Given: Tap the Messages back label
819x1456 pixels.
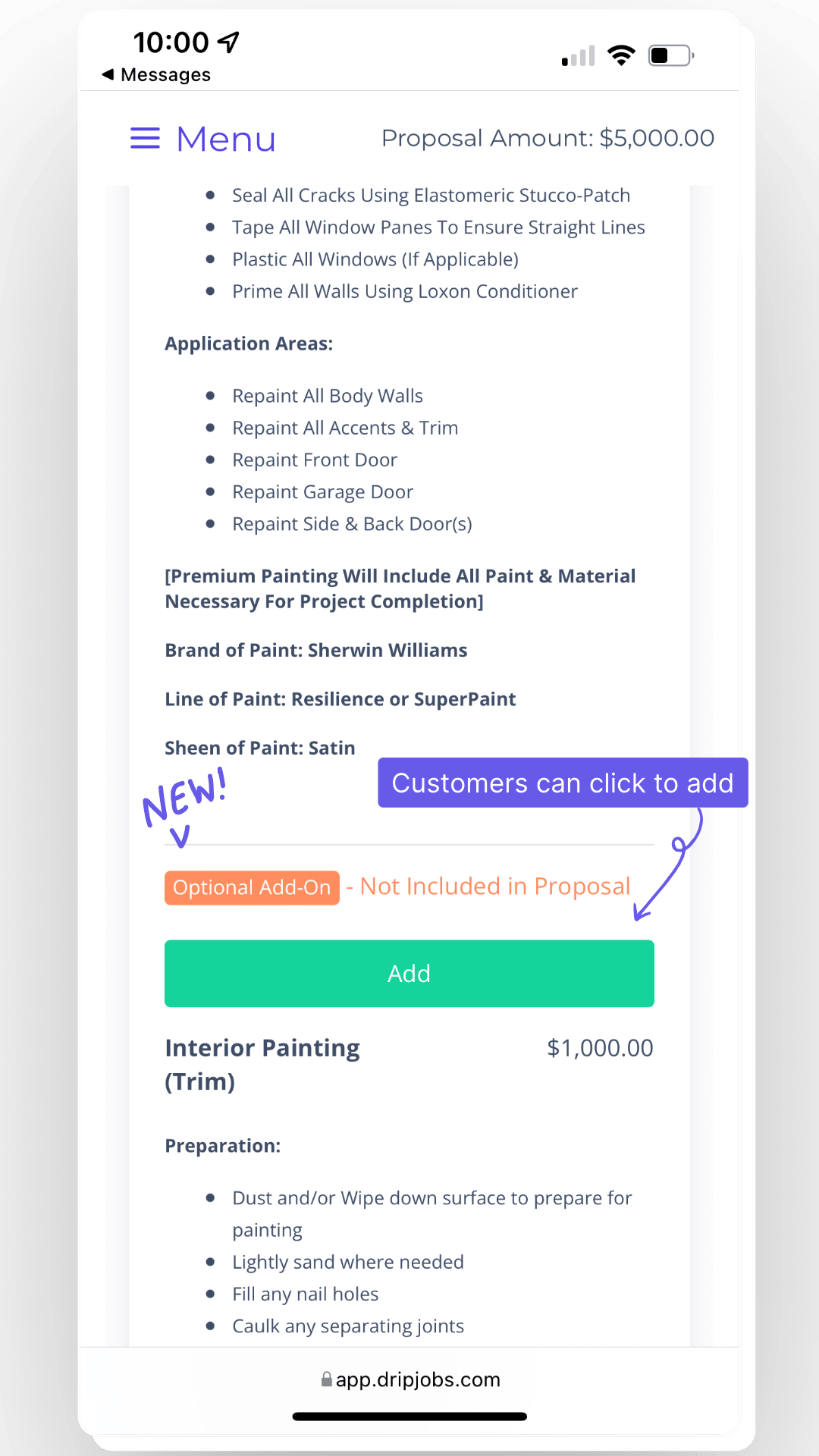Looking at the screenshot, I should tap(165, 74).
